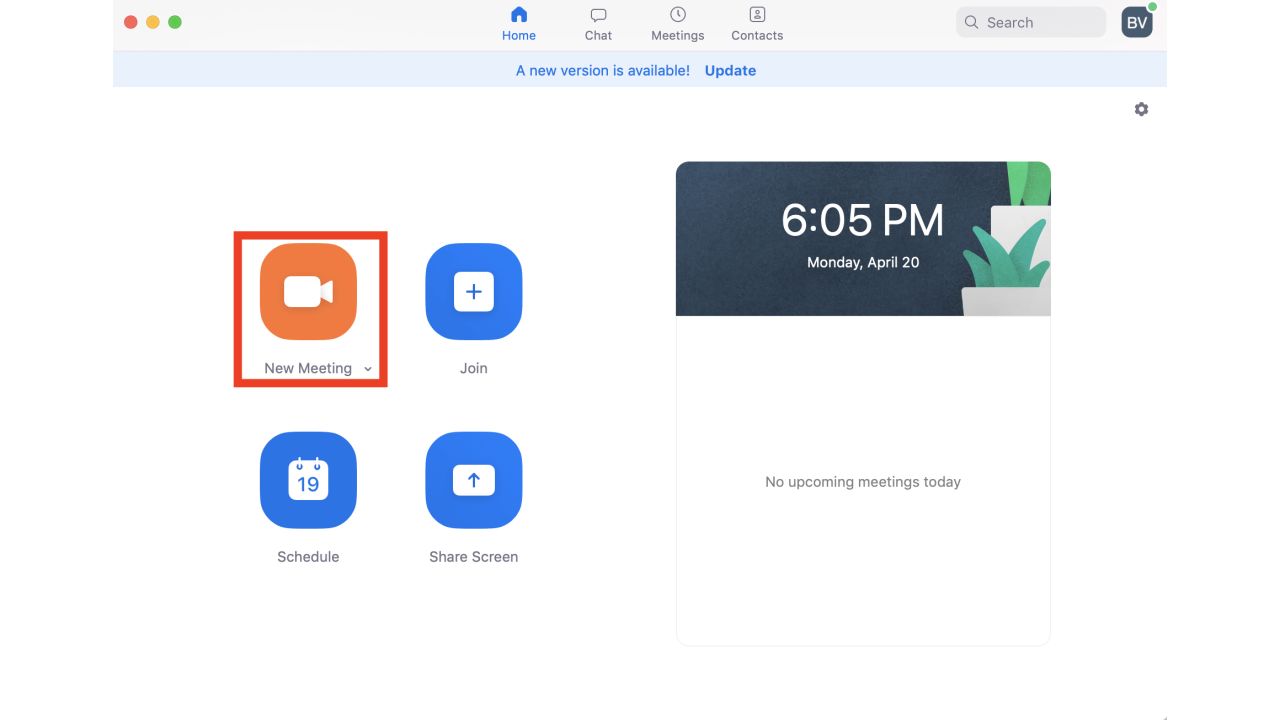Click the blue Join plus icon
This screenshot has height=720, width=1280.
(474, 292)
